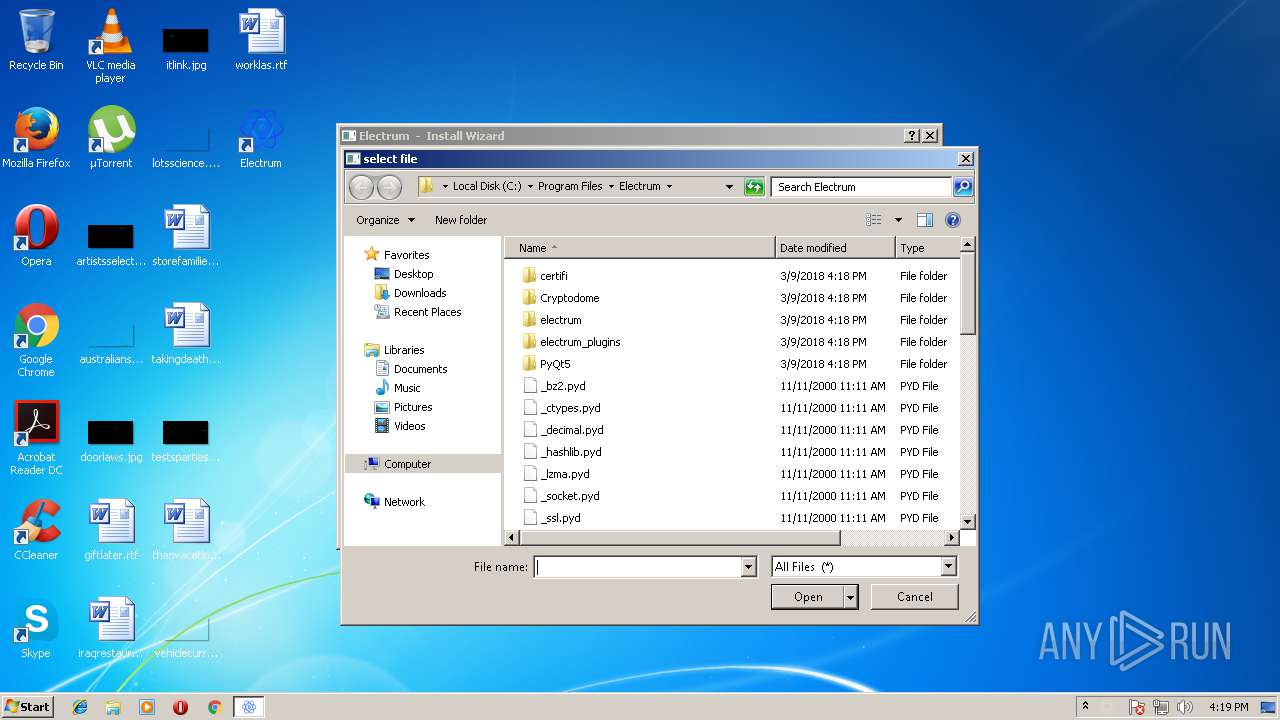Expand address bar history dropdown

[x=730, y=187]
